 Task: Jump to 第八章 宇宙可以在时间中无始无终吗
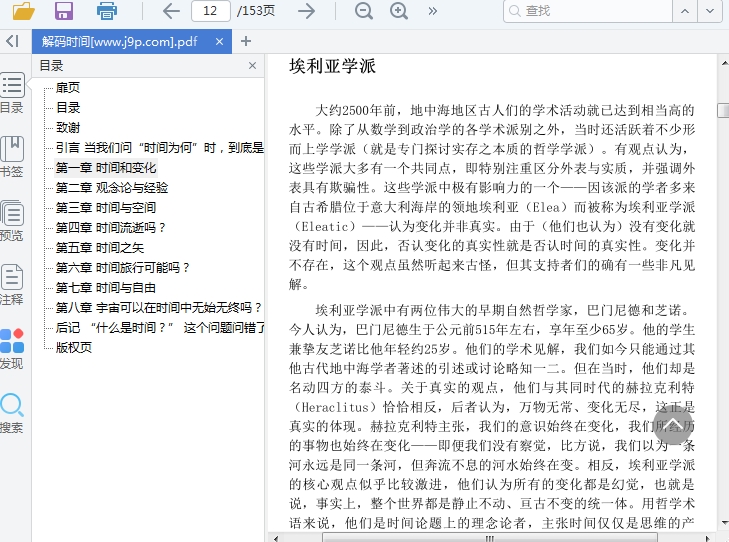(159, 307)
